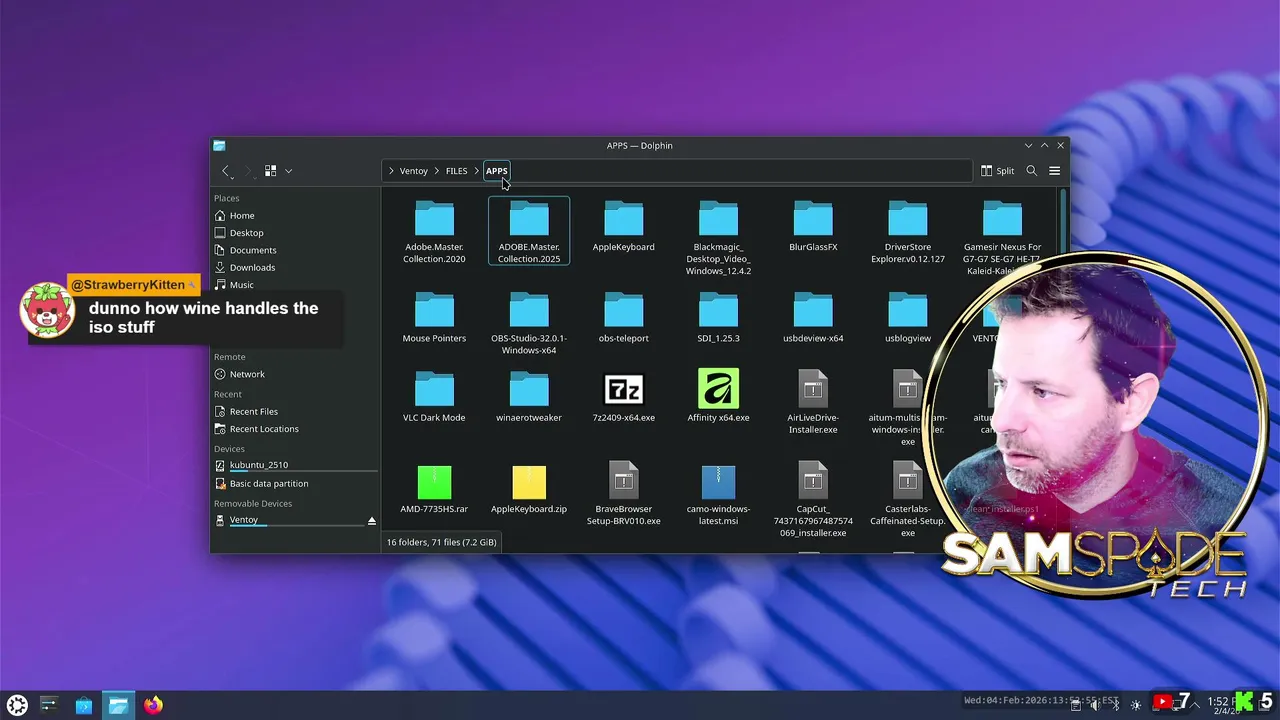Expand the view mode dropdown arrow
Image resolution: width=1280 pixels, height=720 pixels.
click(x=288, y=171)
